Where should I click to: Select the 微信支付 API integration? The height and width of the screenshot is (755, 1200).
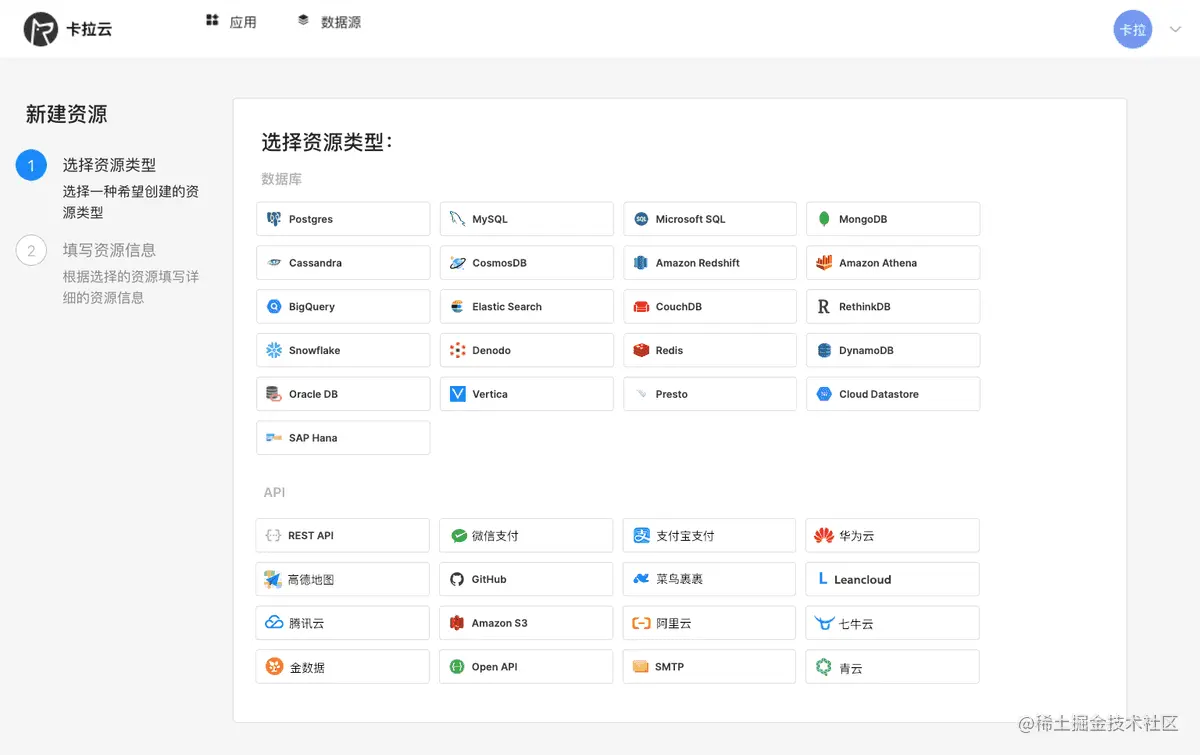point(526,535)
